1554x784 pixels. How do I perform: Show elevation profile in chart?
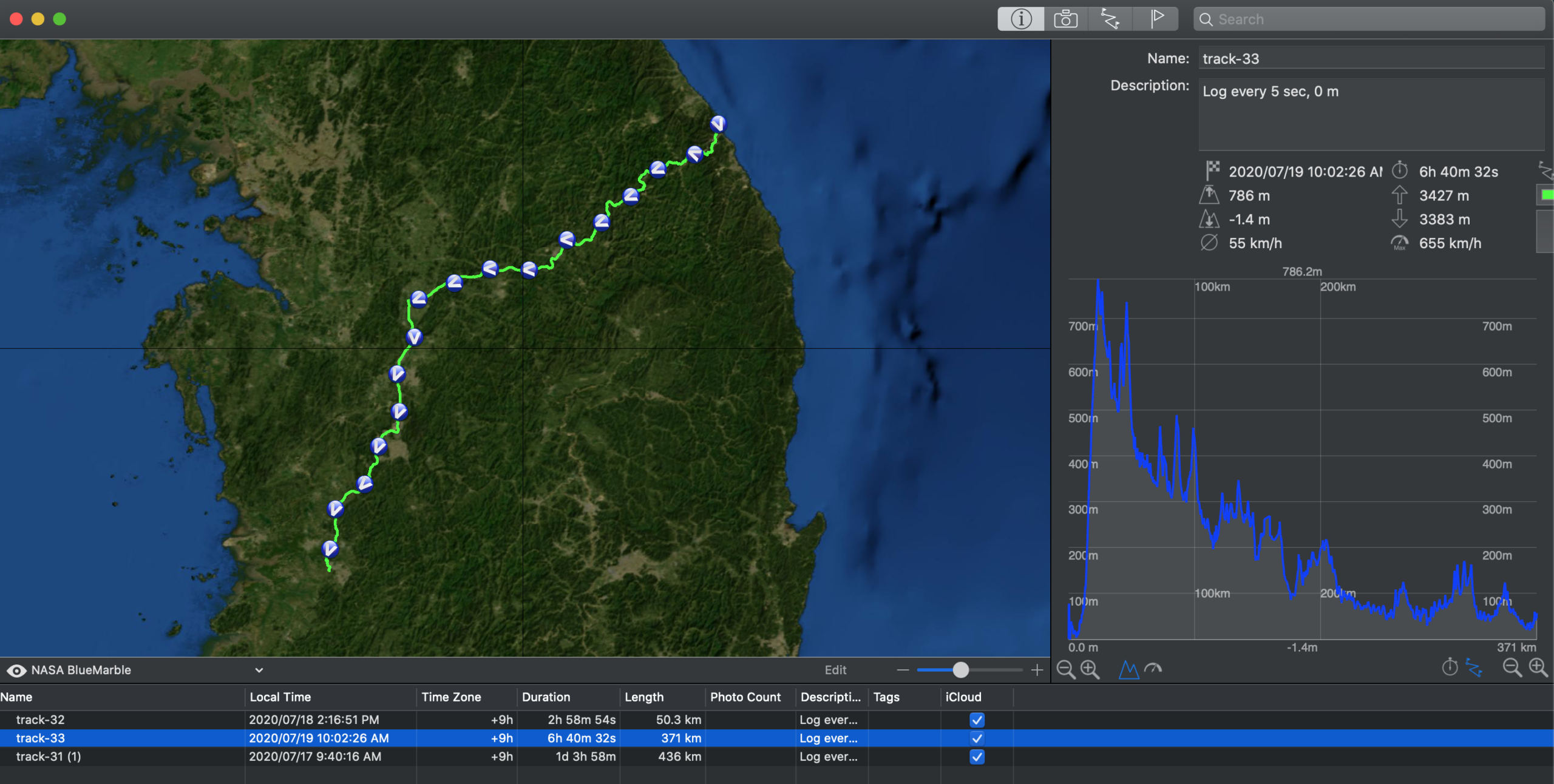click(1128, 670)
